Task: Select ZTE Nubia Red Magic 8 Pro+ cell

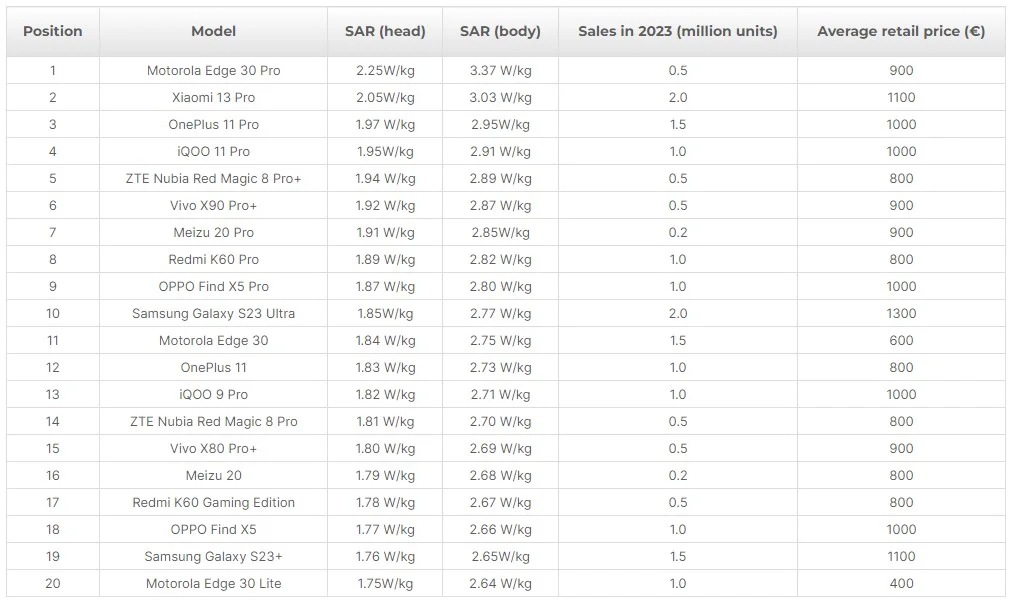Action: point(213,179)
